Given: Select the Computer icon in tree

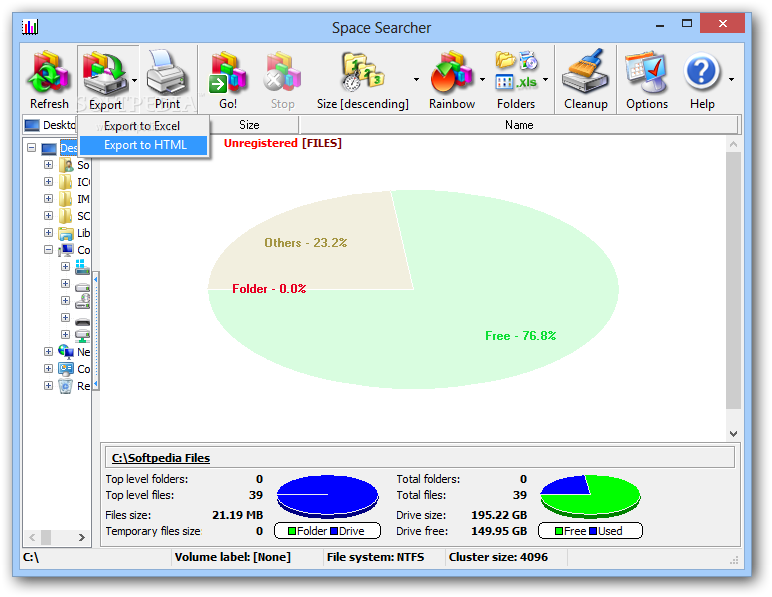Looking at the screenshot, I should pos(66,250).
